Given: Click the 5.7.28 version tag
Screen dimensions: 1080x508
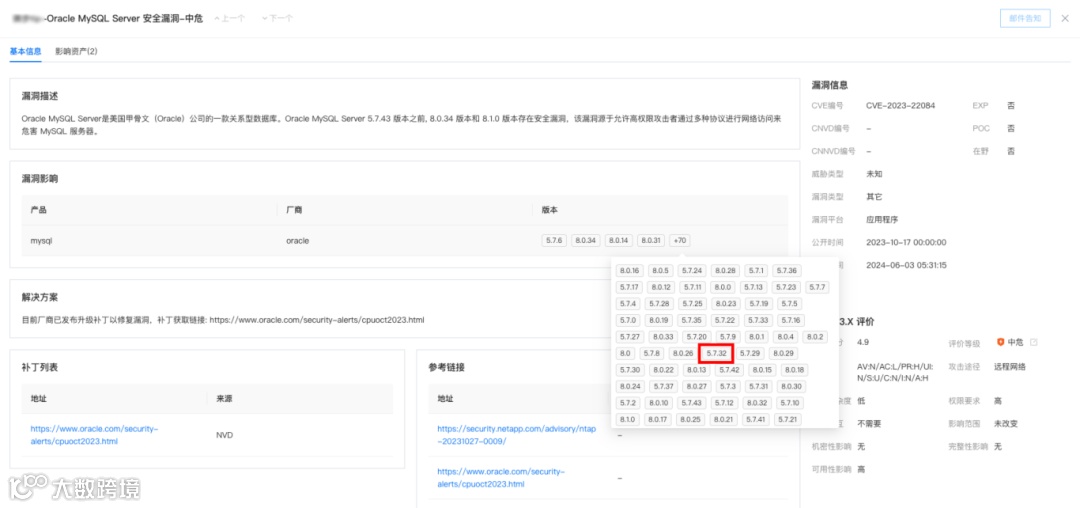Looking at the screenshot, I should 659,304.
